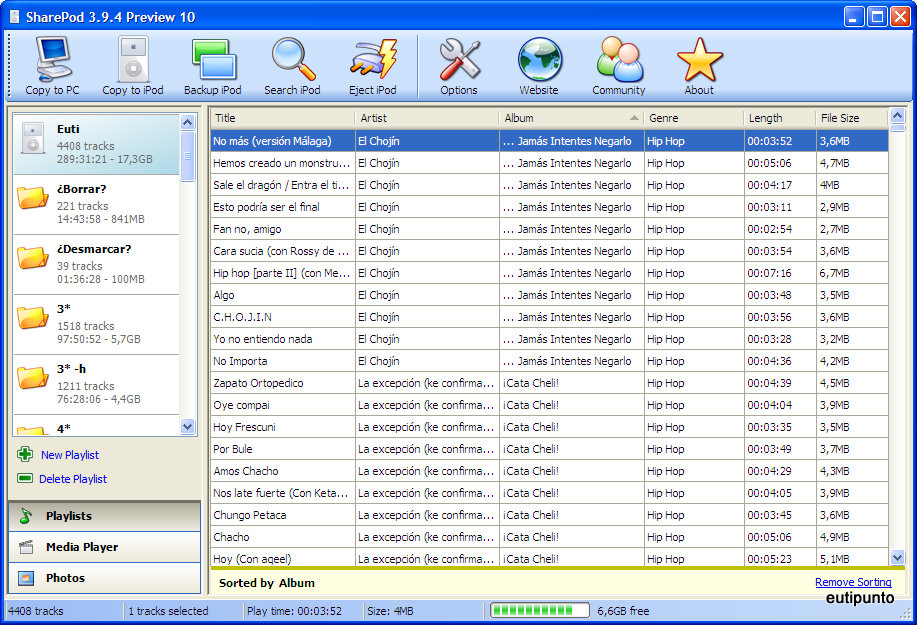Select track "Oye compai"
The image size is (917, 625).
click(282, 405)
